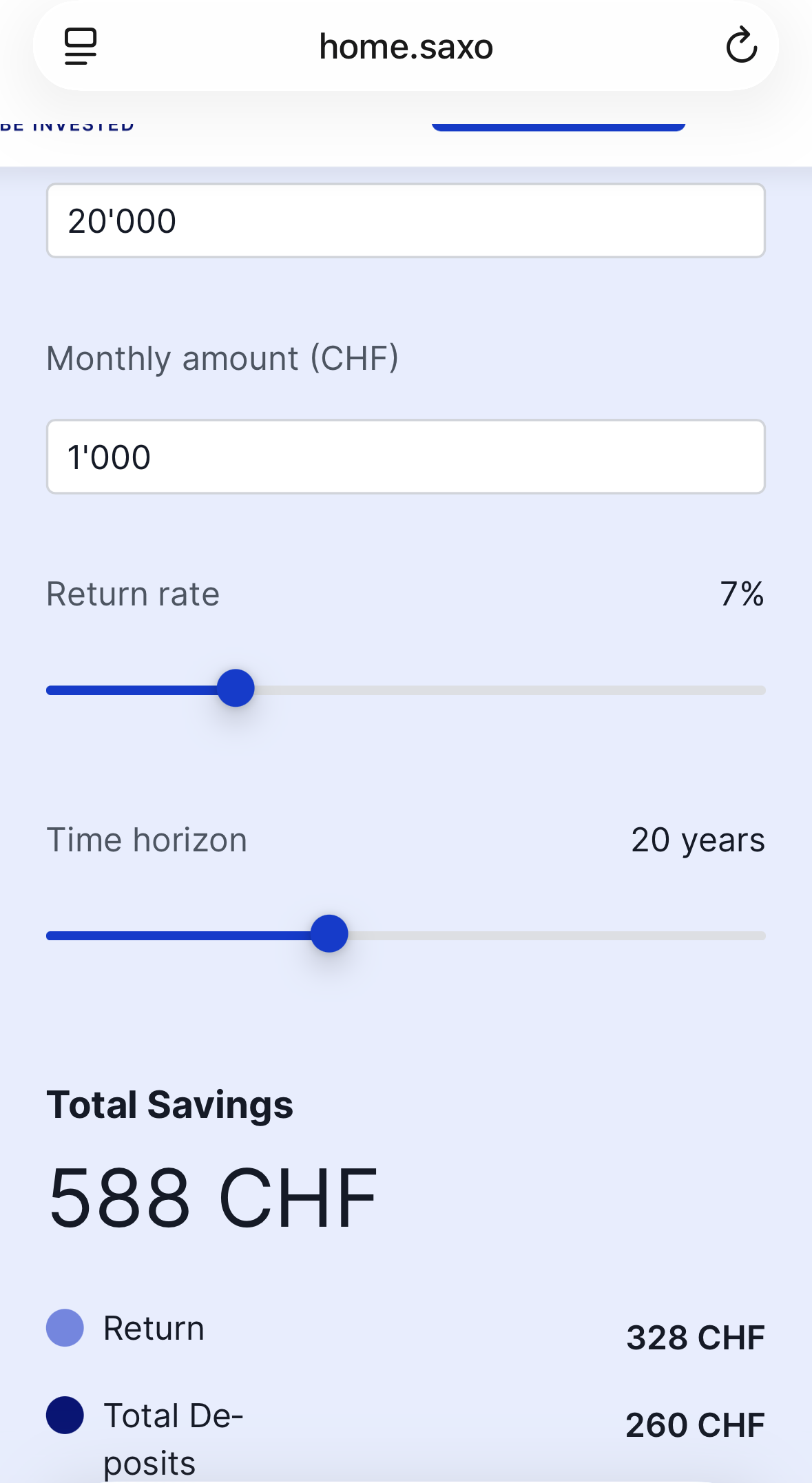
Task: Click the Return rate slider handle
Action: 236,688
